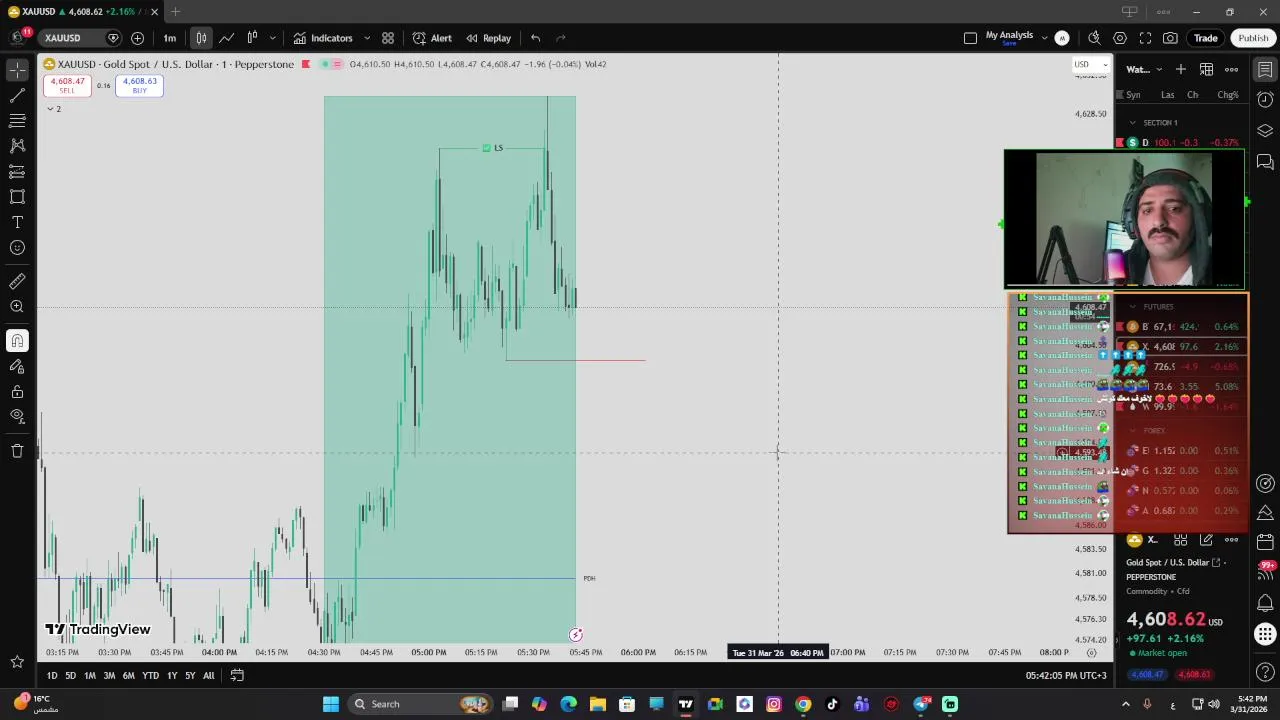Open watchlist advanced view table icon
The image size is (1280, 720).
click(1206, 69)
